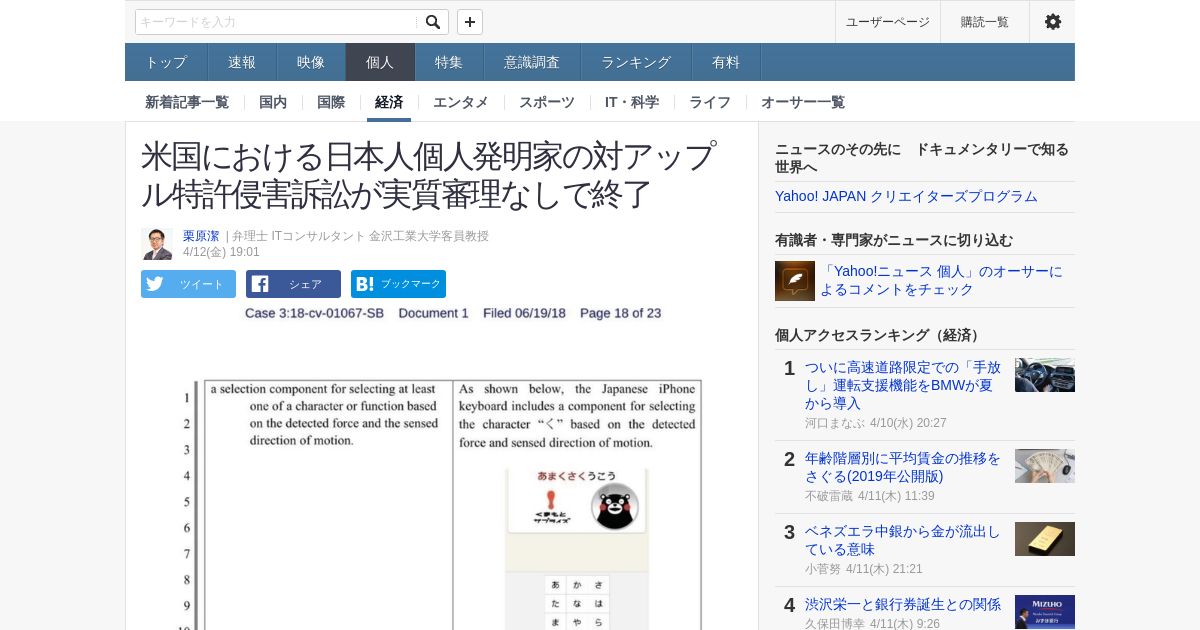
Task: Open the ランキング tab
Action: point(636,62)
